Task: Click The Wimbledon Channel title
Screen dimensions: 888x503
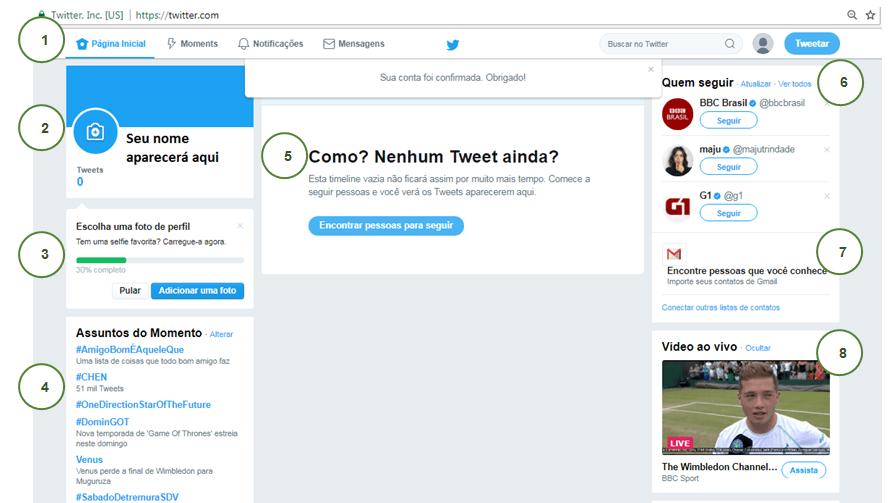Action: 719,467
